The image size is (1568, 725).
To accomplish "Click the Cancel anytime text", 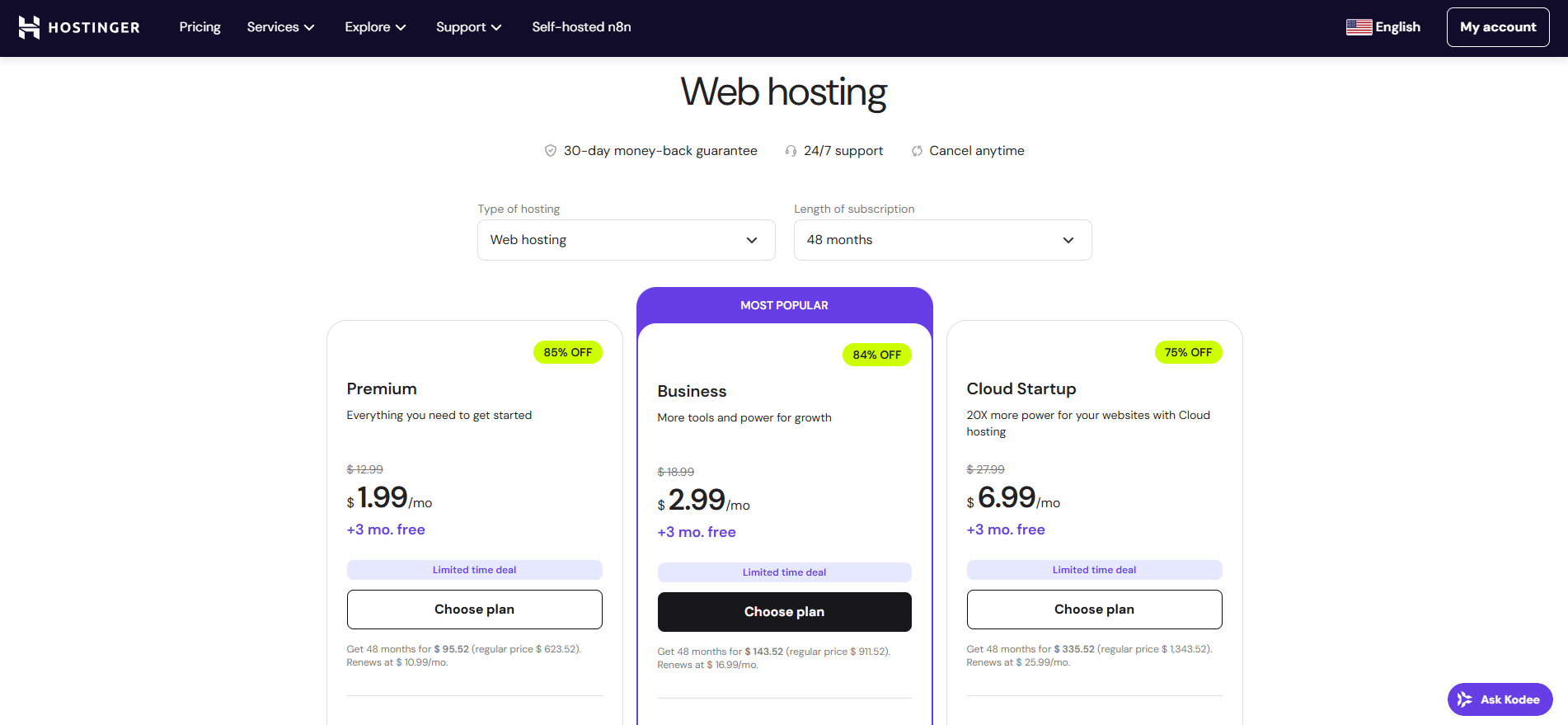I will [x=977, y=151].
